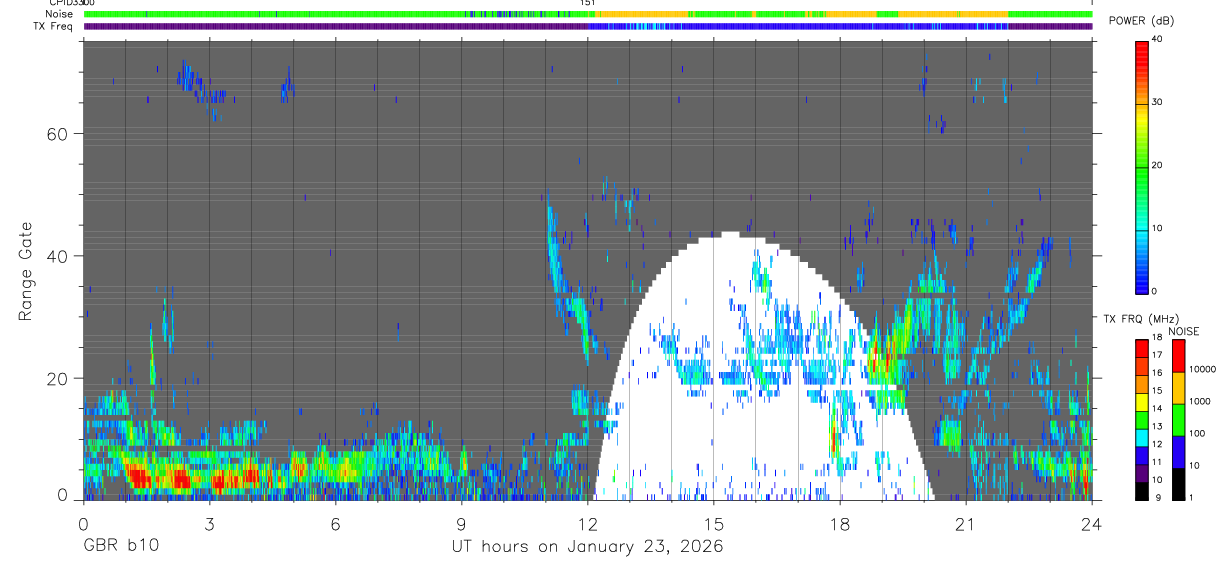1228x567 pixels.
Task: Click the yellow 14–15 MHz block in the TX FRQ legend
Action: [1142, 402]
